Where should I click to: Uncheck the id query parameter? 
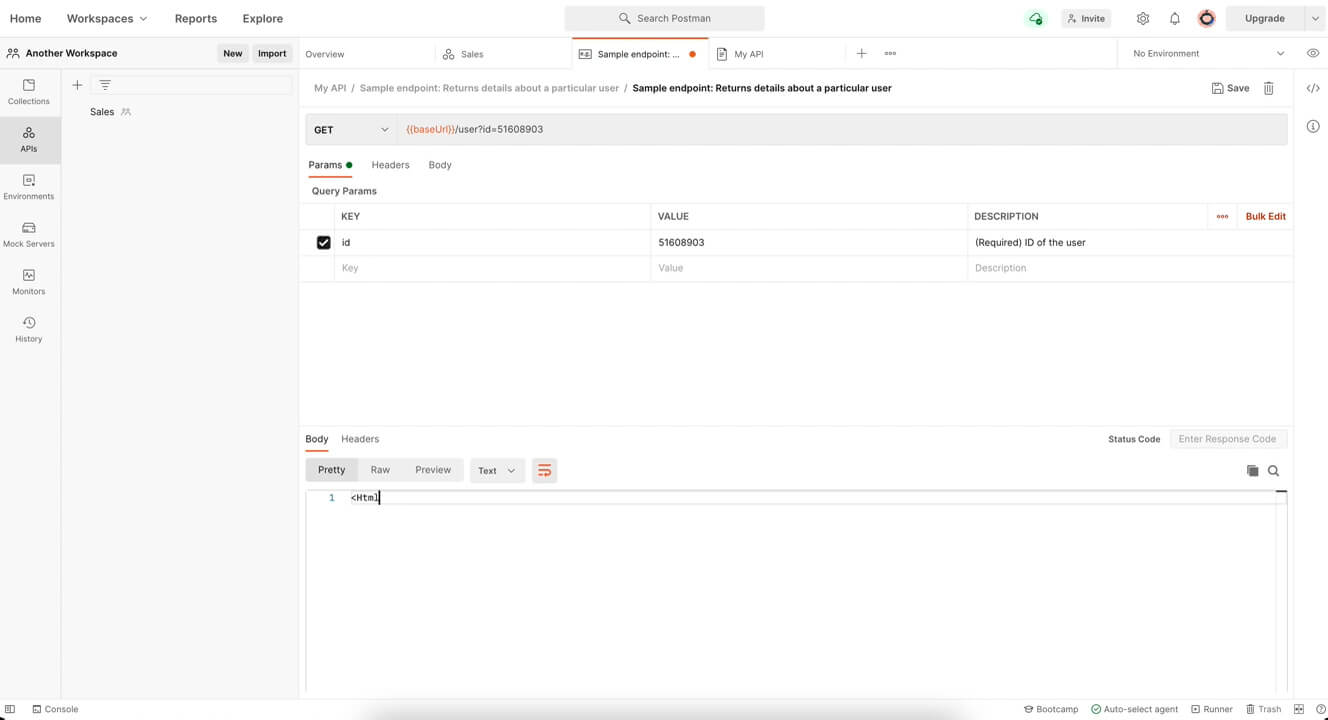pos(323,242)
